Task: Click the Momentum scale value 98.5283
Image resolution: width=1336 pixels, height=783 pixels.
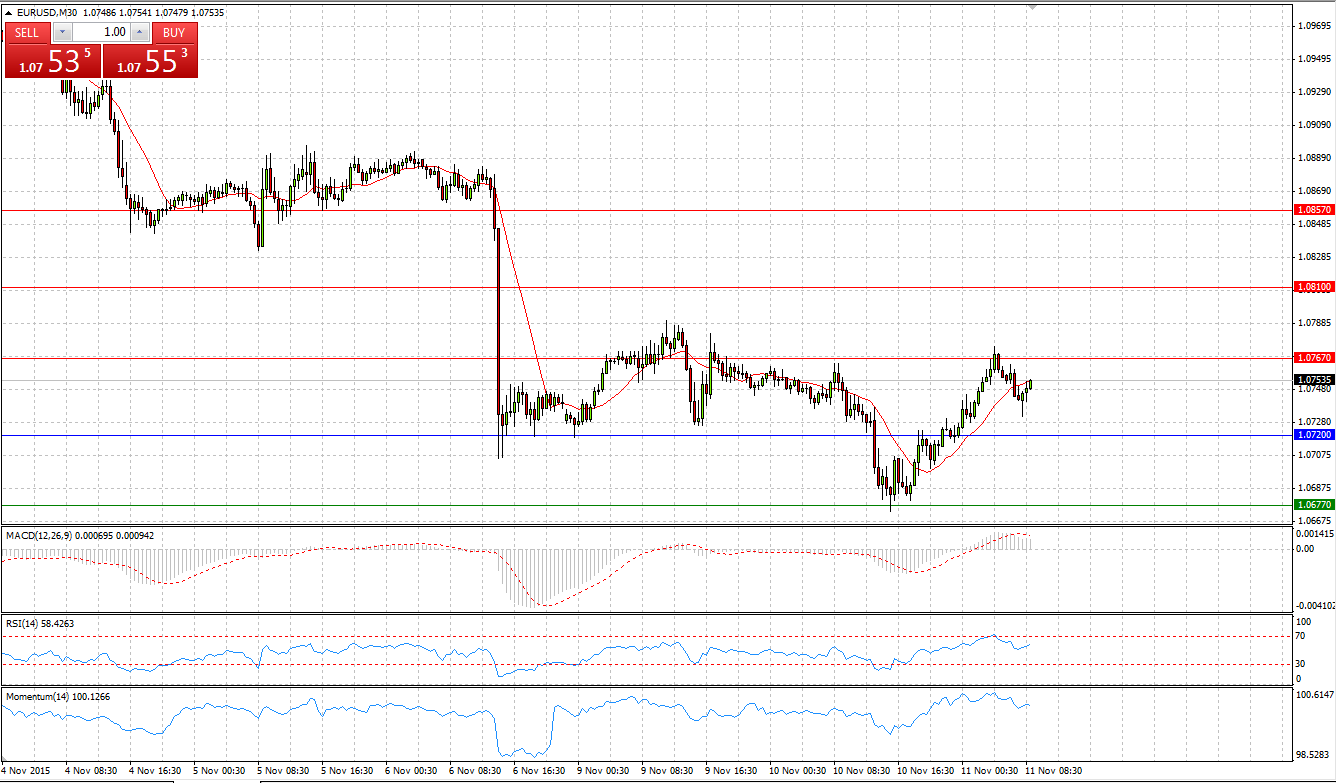Action: [1313, 756]
